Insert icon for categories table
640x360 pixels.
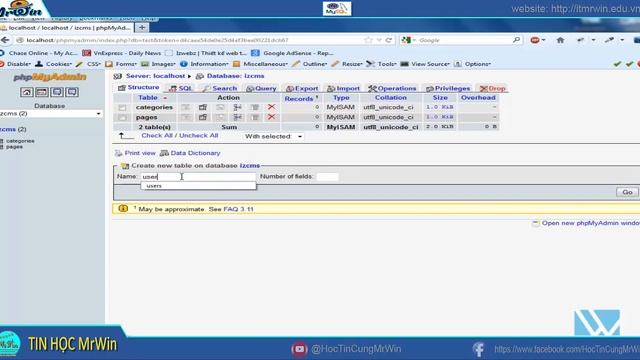(238, 107)
